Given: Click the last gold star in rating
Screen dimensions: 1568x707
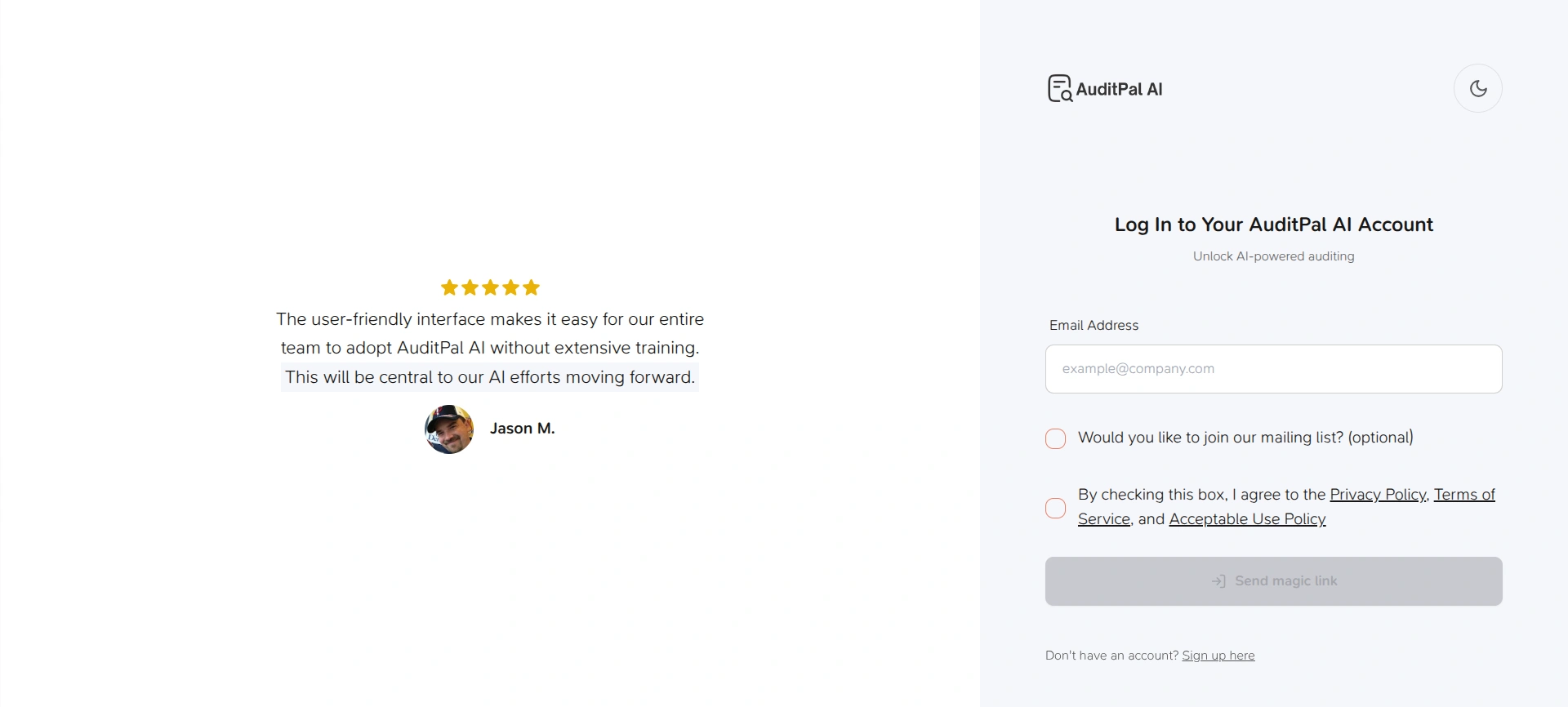Looking at the screenshot, I should (x=532, y=287).
